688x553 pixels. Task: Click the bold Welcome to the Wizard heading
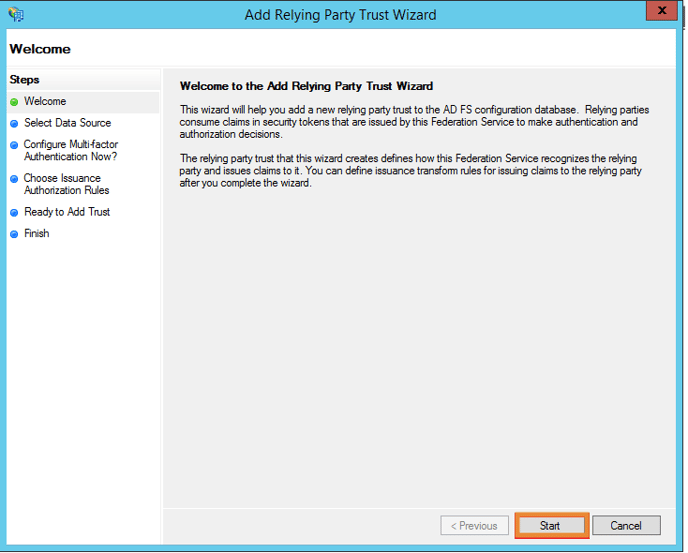coord(306,87)
